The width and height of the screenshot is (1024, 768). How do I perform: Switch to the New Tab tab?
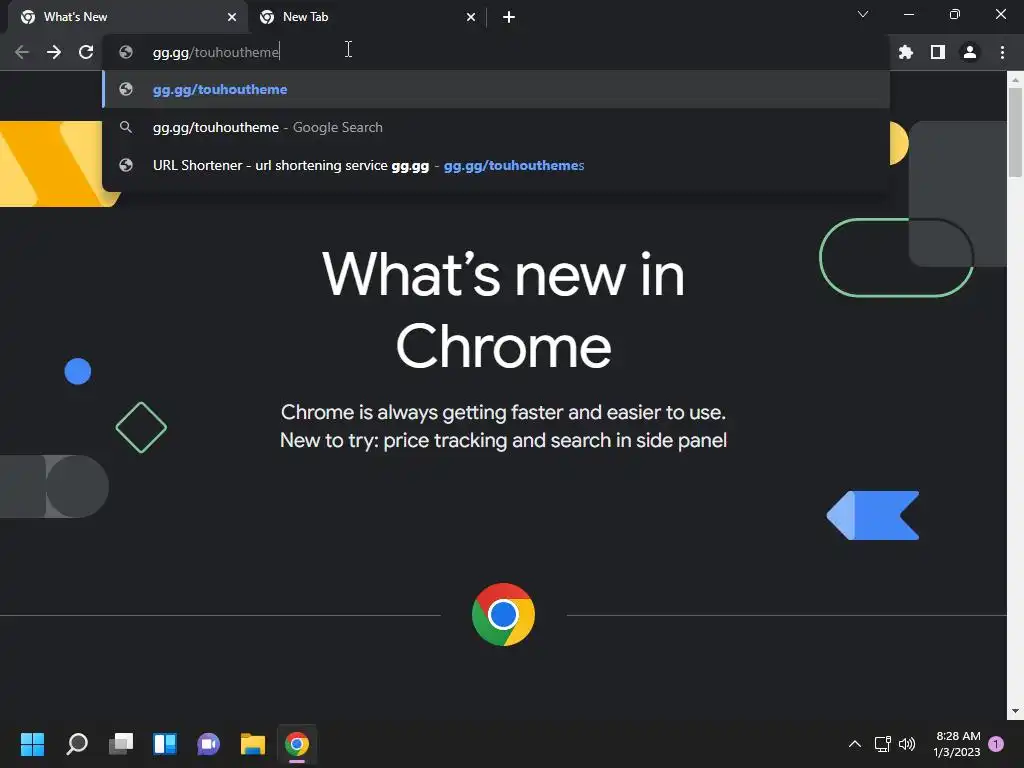click(x=366, y=17)
